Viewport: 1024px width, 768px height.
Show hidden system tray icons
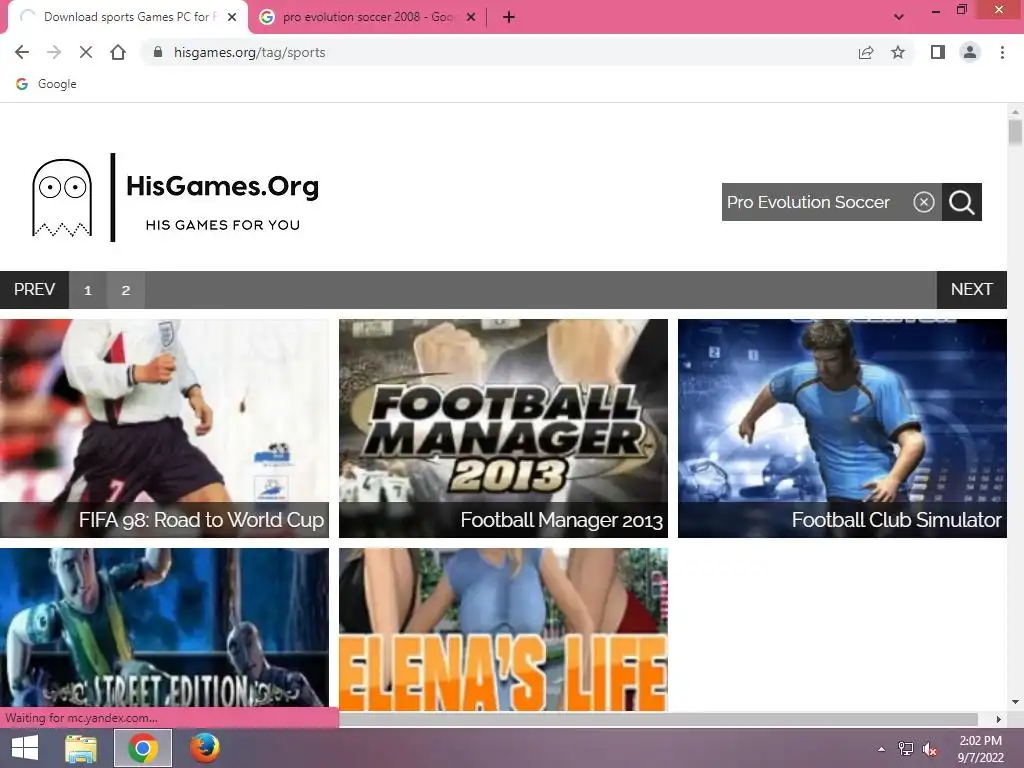point(882,749)
